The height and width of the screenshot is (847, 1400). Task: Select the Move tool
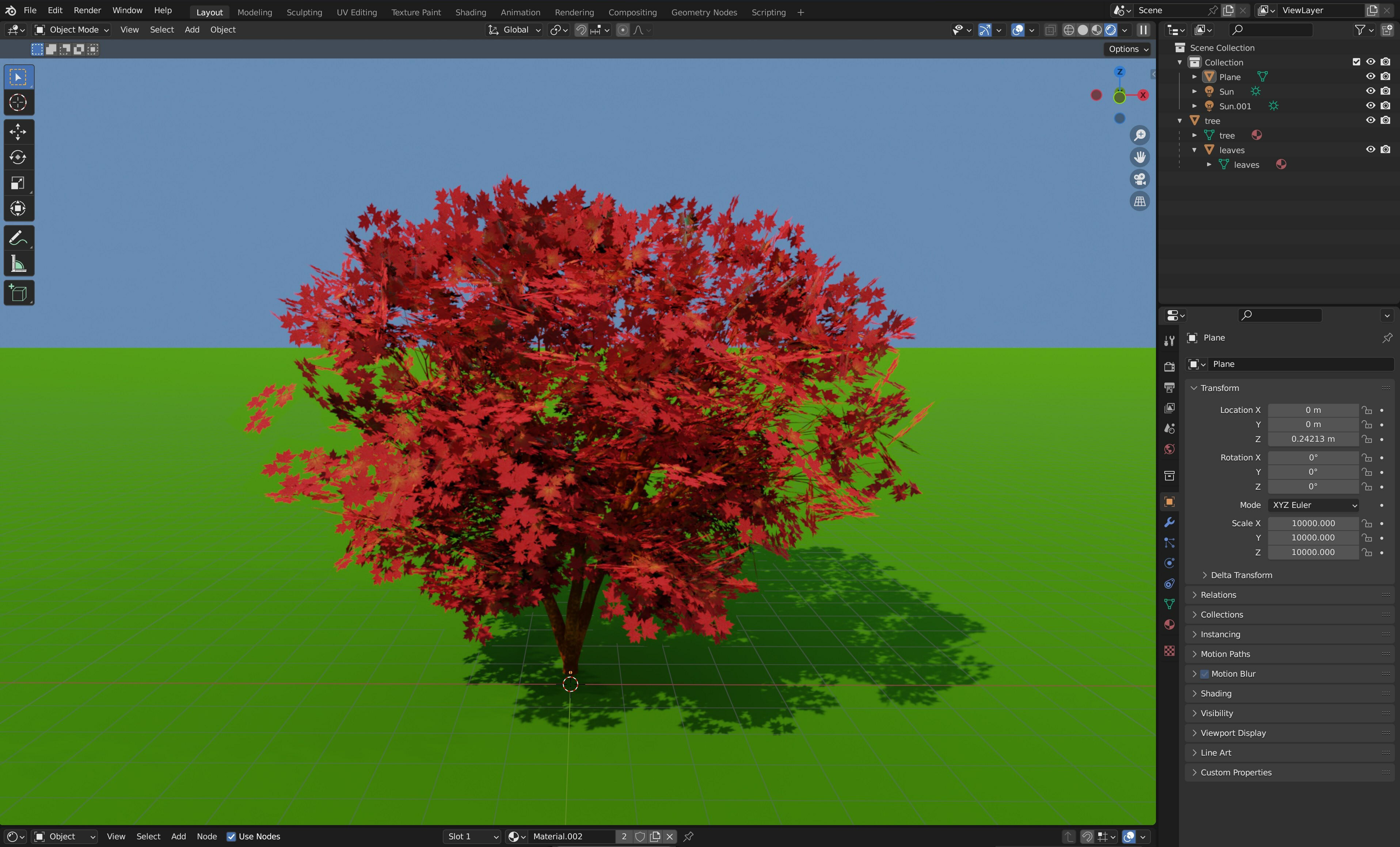pos(18,132)
